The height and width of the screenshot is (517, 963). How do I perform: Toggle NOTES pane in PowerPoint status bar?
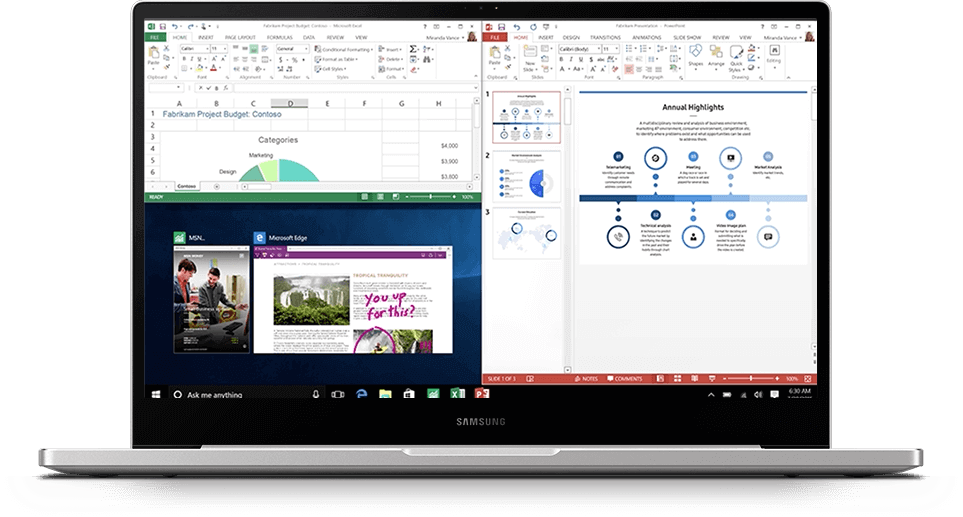click(x=587, y=378)
